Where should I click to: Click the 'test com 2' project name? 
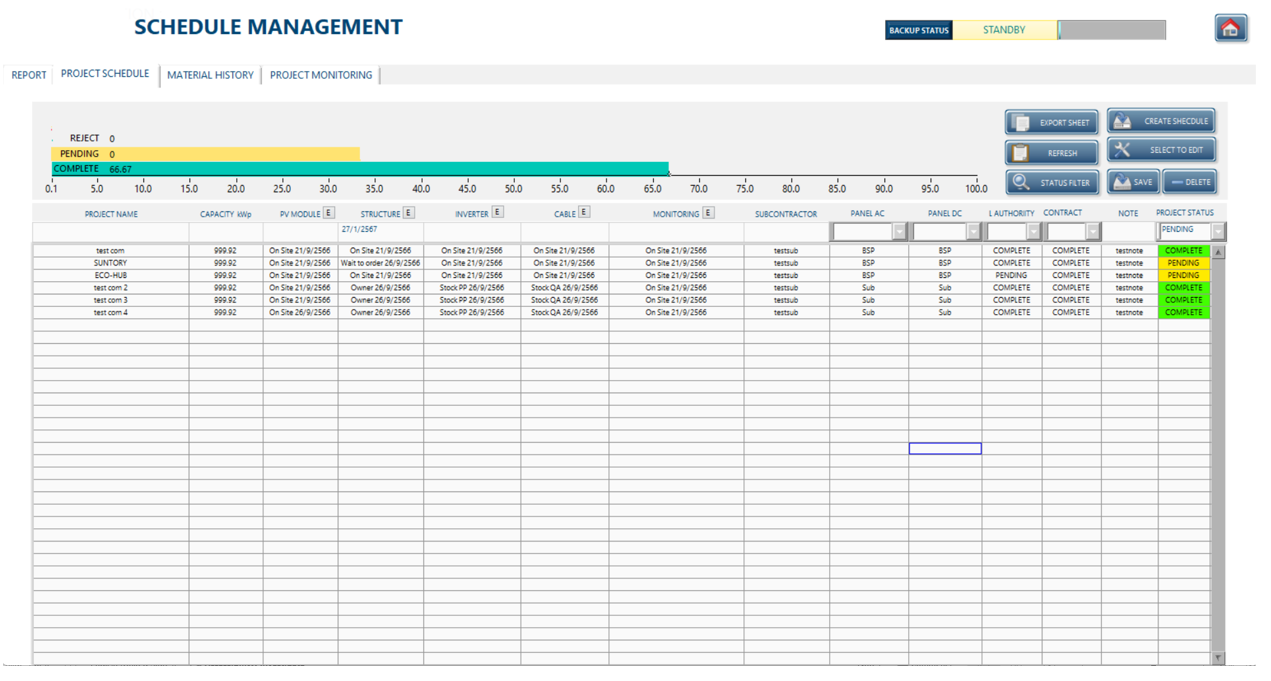tap(111, 288)
